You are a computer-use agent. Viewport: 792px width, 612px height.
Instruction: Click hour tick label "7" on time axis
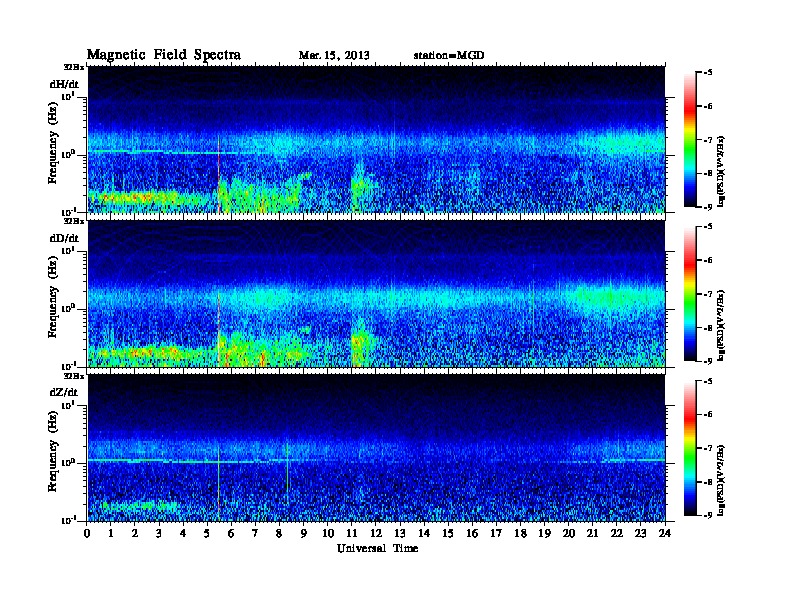(256, 533)
